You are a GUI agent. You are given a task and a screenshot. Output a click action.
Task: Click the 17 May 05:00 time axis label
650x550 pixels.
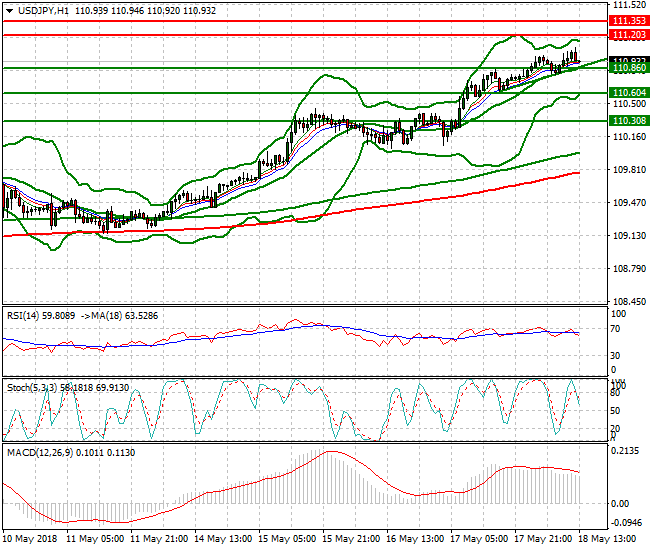tap(479, 539)
